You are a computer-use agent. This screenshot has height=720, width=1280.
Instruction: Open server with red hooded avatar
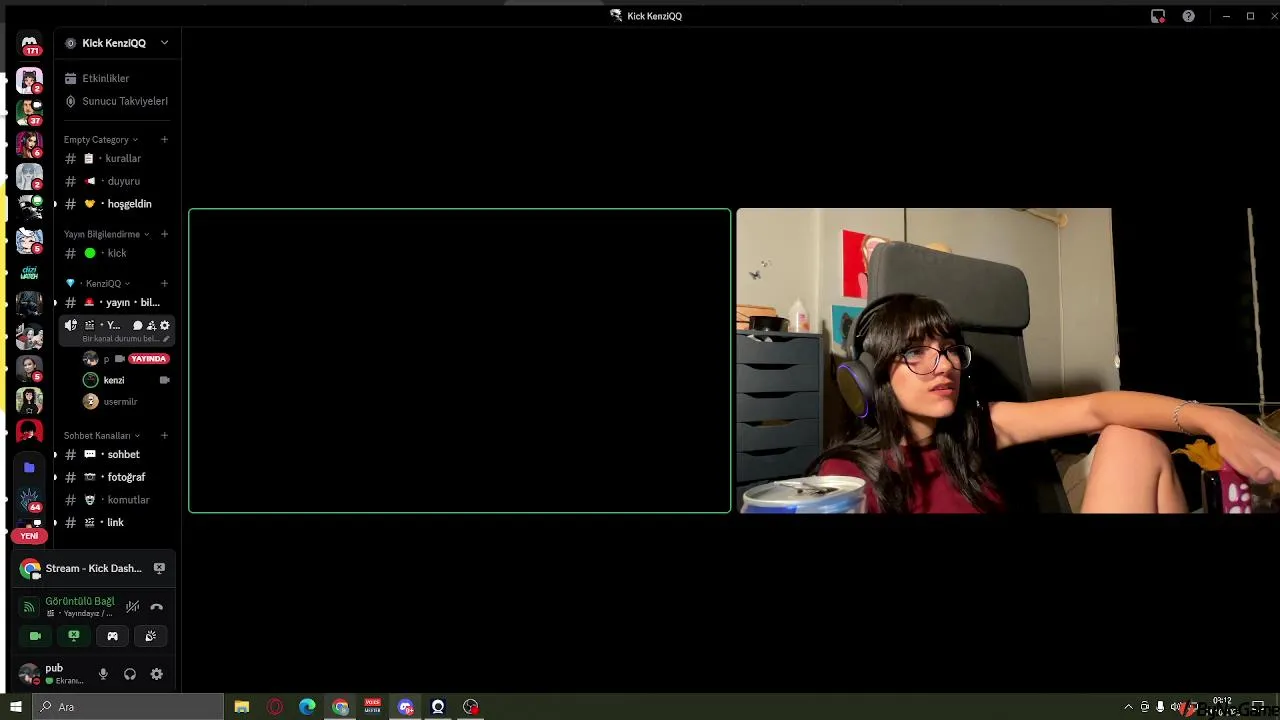click(29, 432)
